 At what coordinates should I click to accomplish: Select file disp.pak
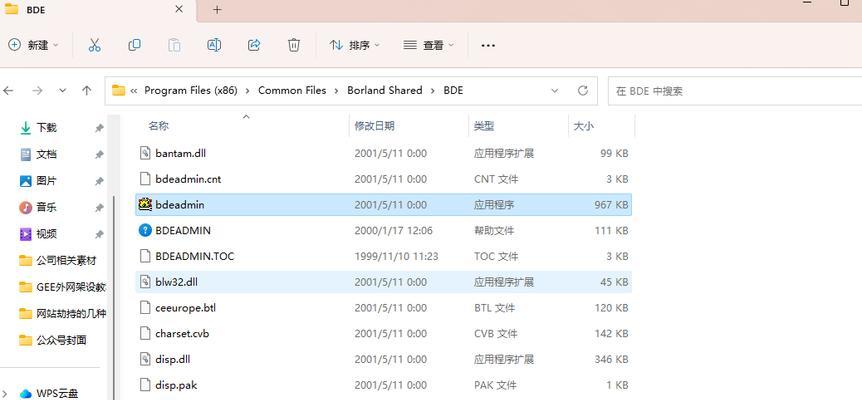(383, 385)
